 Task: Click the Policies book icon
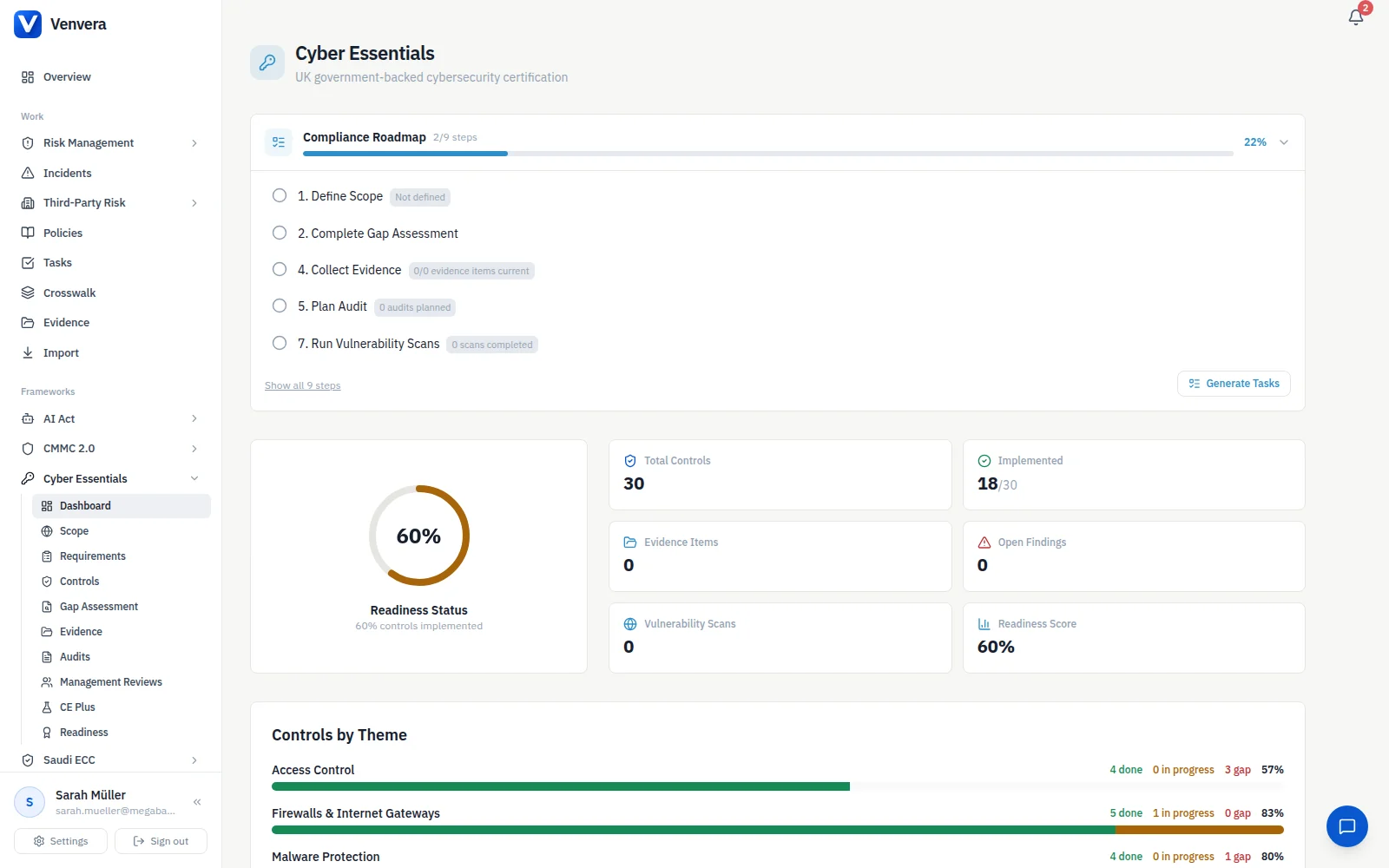coord(28,233)
